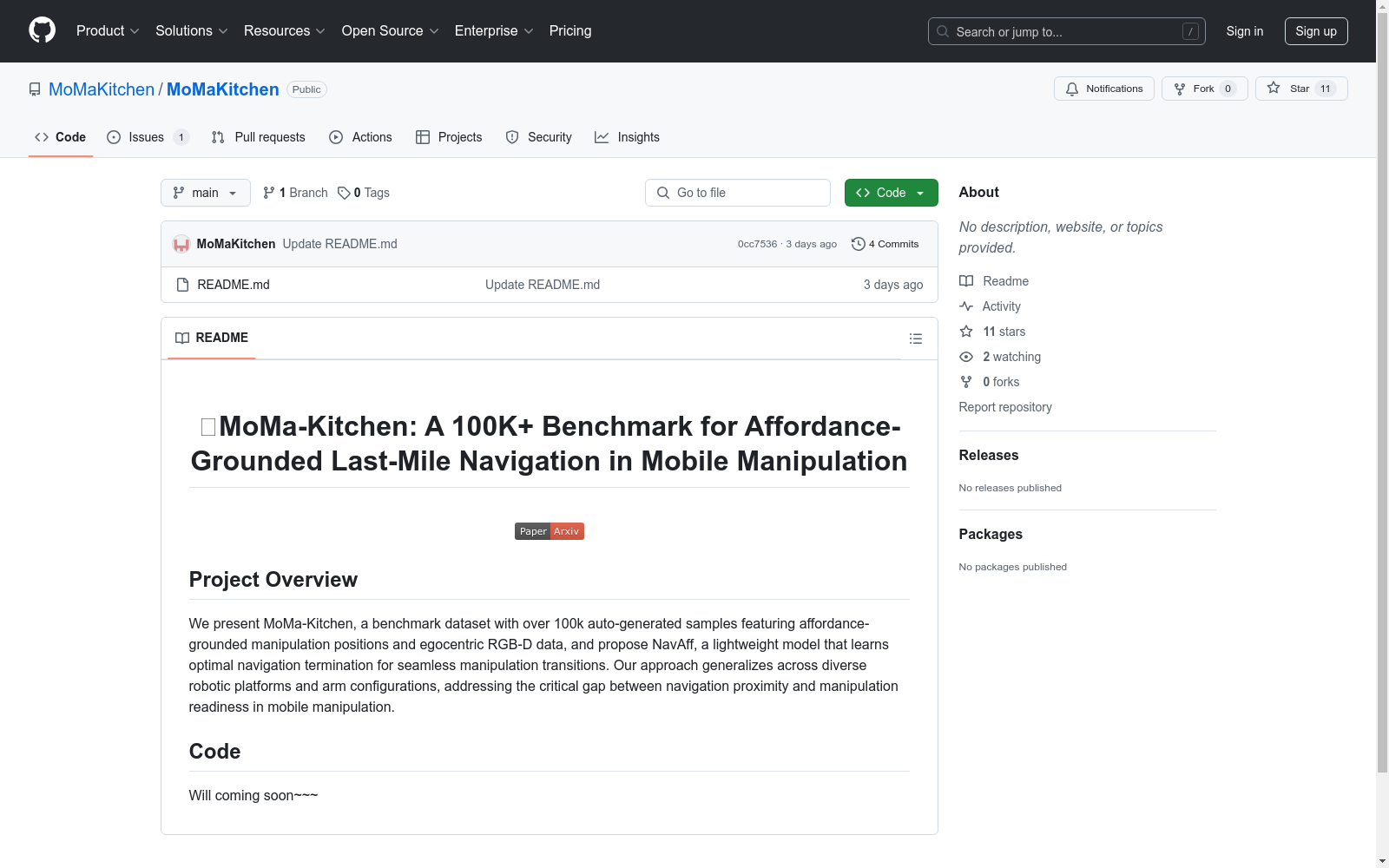Image resolution: width=1389 pixels, height=868 pixels.
Task: Click the MoMaKitchen commit author name
Action: coord(236,244)
